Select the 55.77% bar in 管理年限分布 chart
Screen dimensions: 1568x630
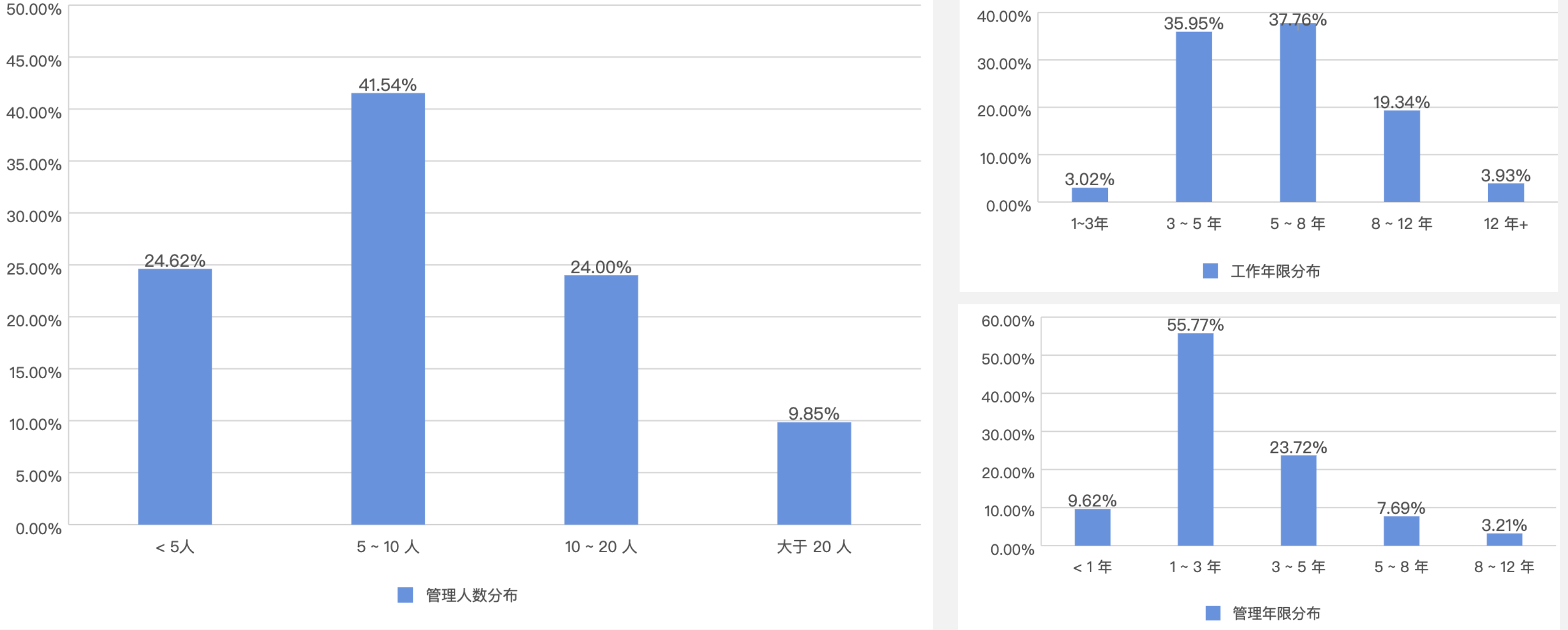tap(1195, 439)
